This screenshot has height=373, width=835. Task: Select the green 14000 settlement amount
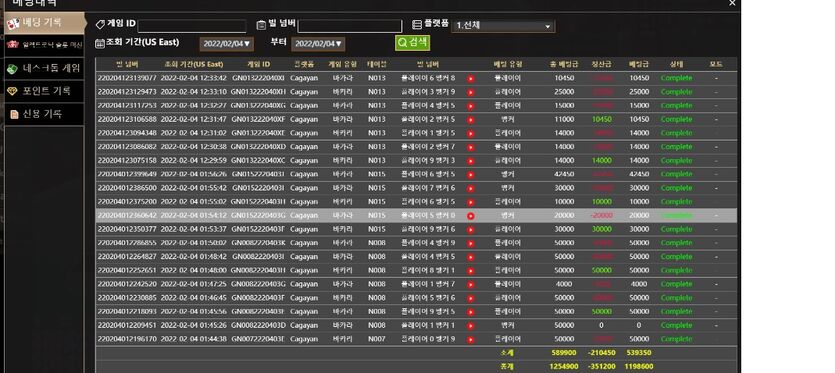tap(601, 160)
